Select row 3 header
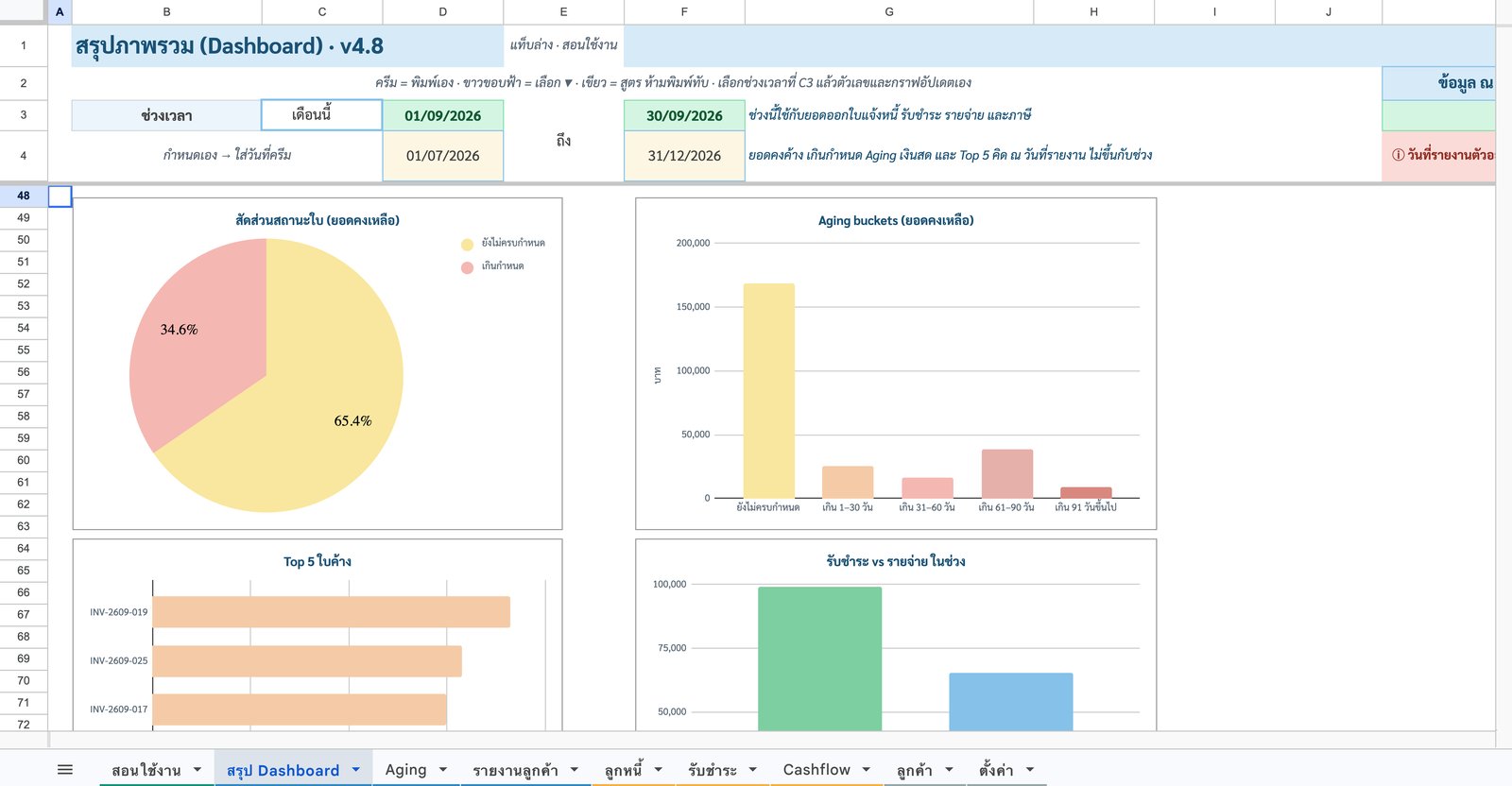 coord(24,115)
